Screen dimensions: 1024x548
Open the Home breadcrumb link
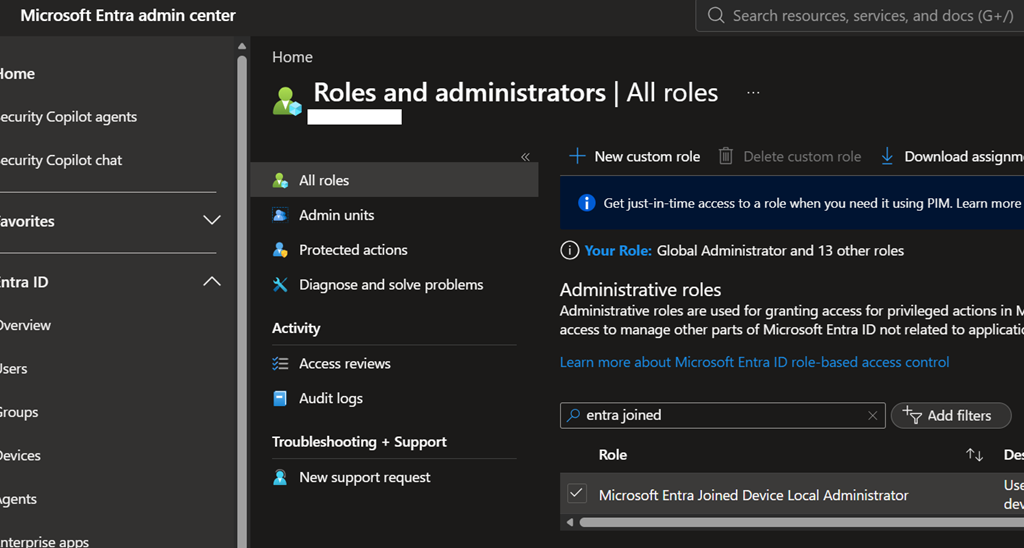(292, 57)
